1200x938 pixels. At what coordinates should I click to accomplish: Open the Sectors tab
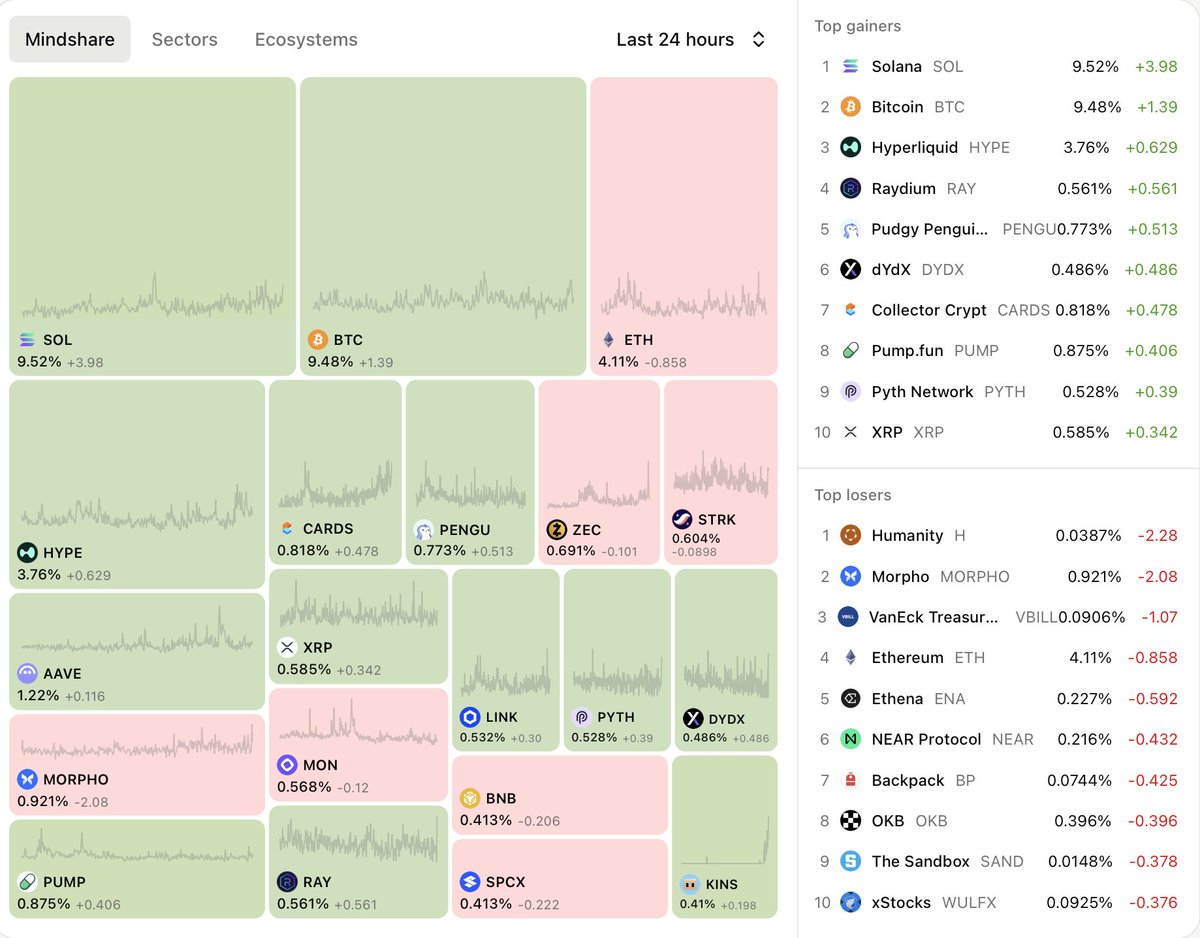click(x=184, y=40)
